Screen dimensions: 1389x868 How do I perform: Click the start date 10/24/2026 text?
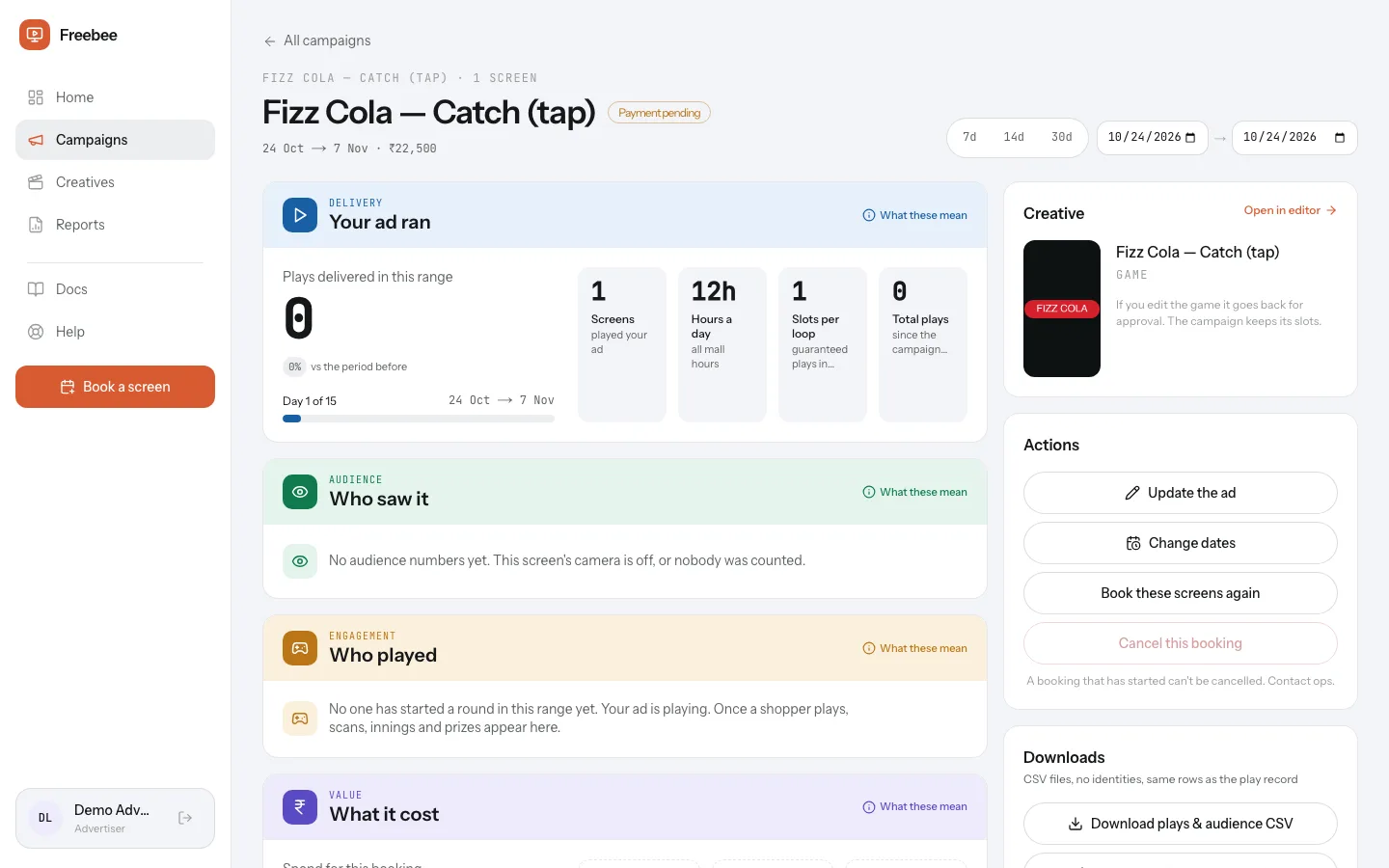click(1144, 138)
